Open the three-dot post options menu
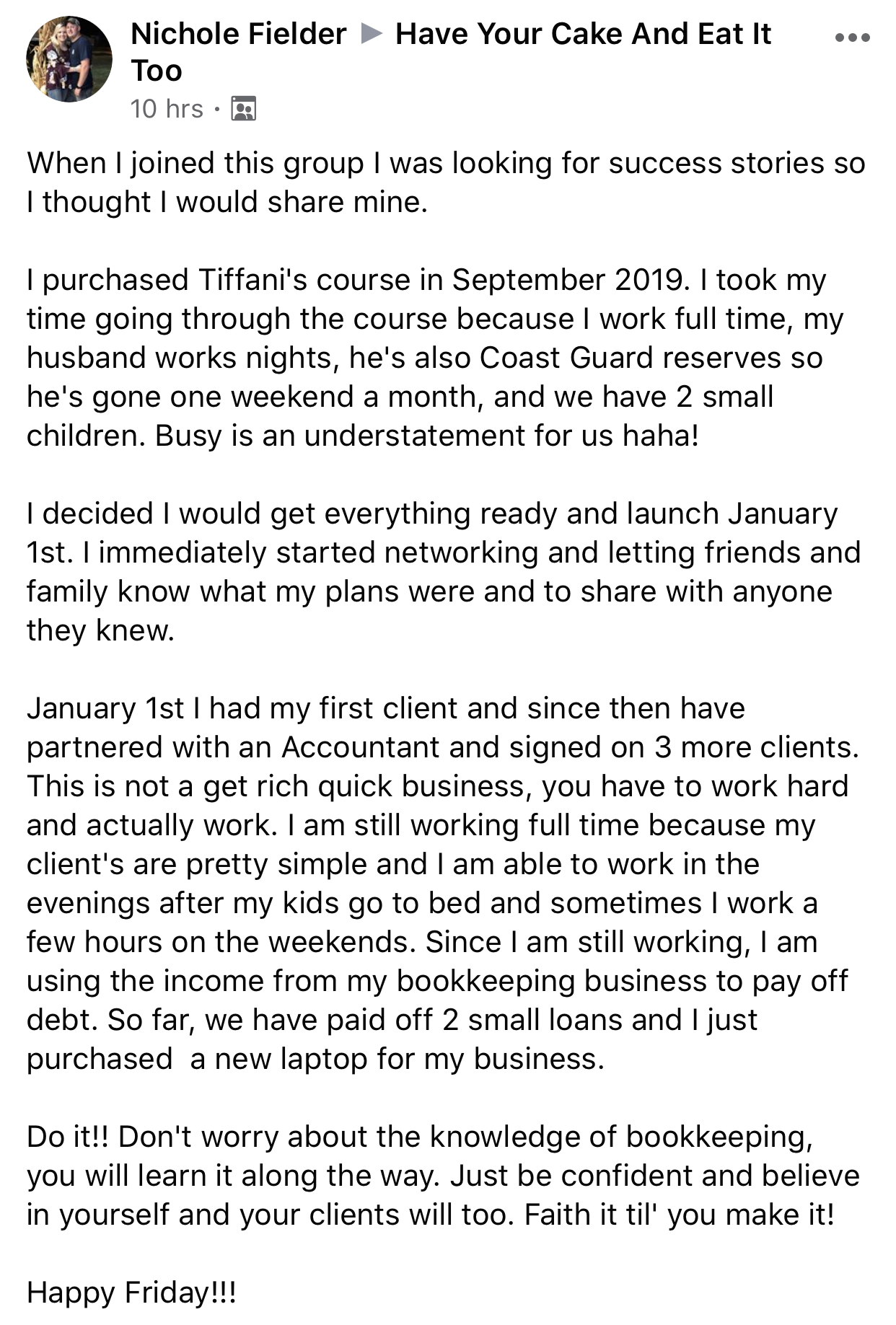This screenshot has width=896, height=1325. click(852, 37)
